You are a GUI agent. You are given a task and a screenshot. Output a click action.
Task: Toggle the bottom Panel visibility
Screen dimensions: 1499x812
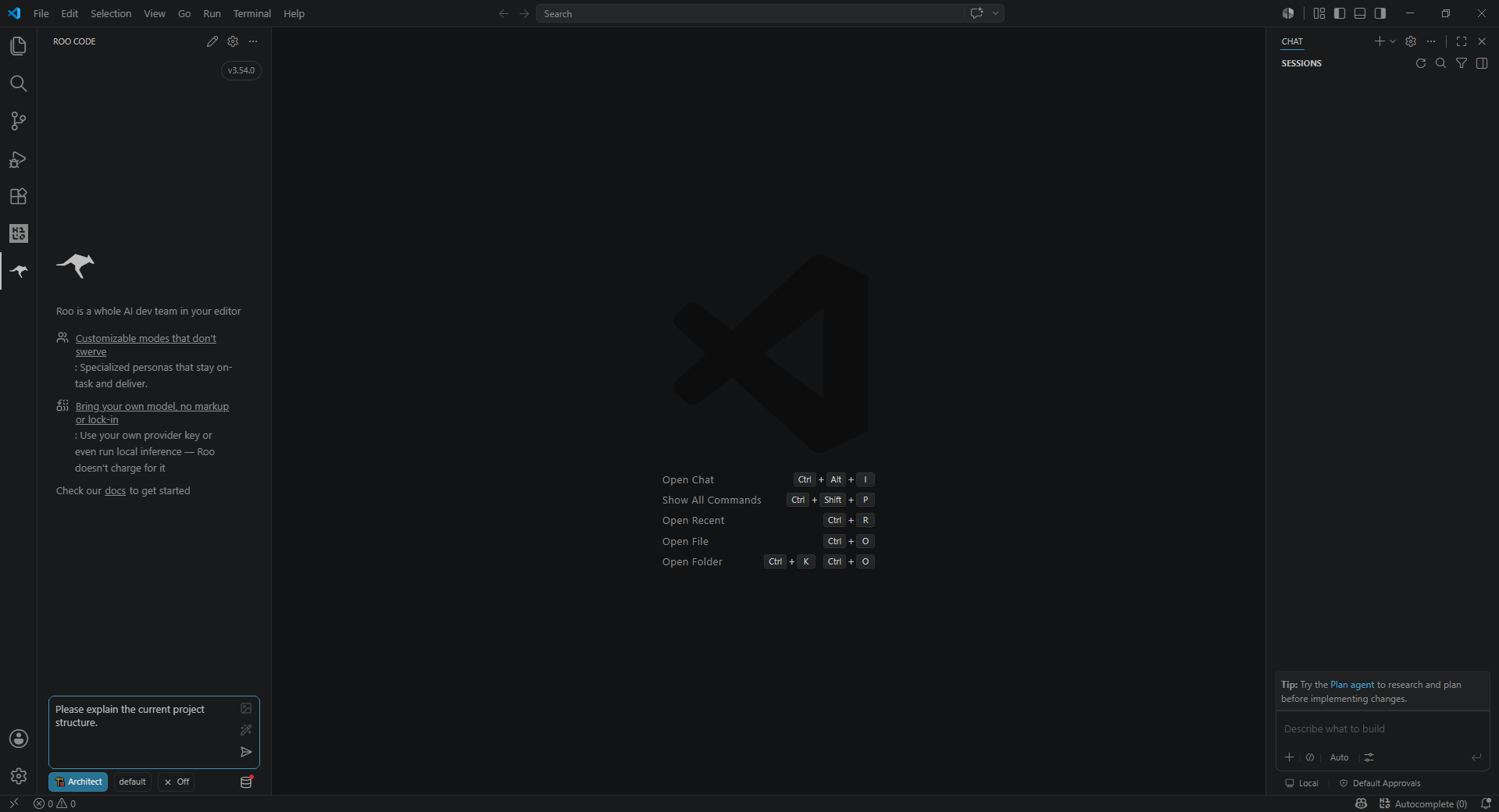pyautogui.click(x=1360, y=13)
